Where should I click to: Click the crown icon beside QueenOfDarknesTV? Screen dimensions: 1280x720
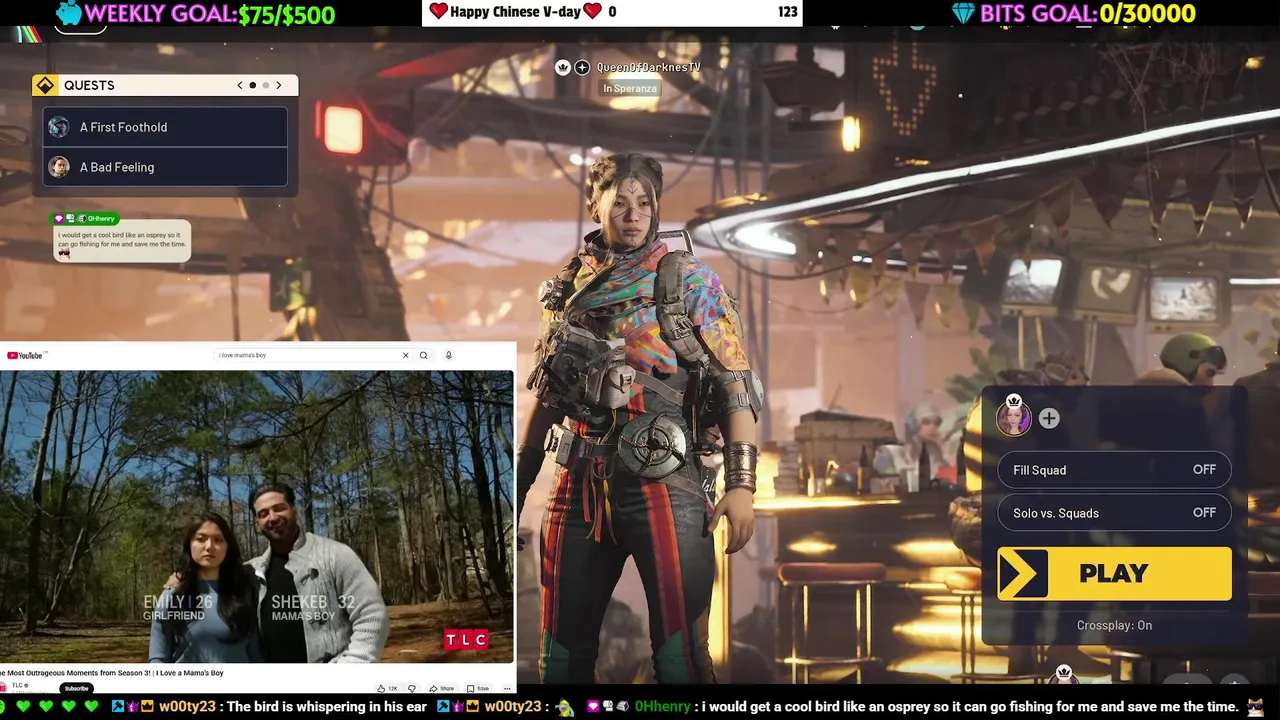click(563, 67)
